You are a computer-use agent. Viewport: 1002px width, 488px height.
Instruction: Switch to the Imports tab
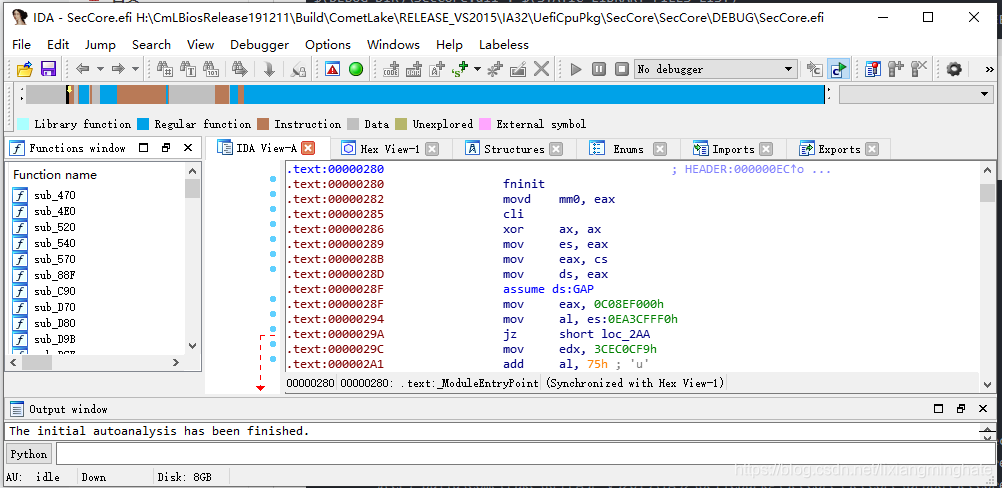pos(733,149)
